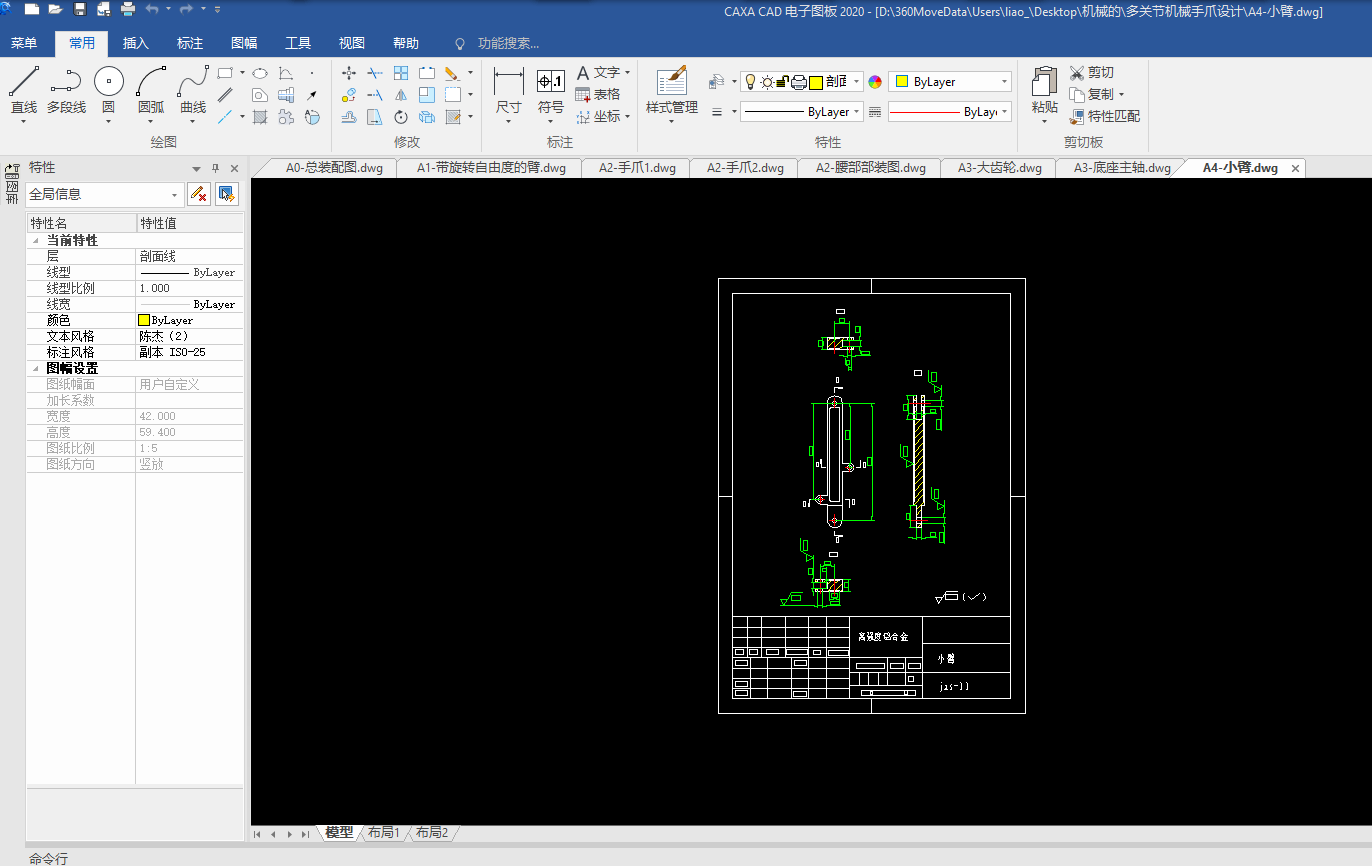Click the 特性匹配 match properties tool

[x=1104, y=116]
